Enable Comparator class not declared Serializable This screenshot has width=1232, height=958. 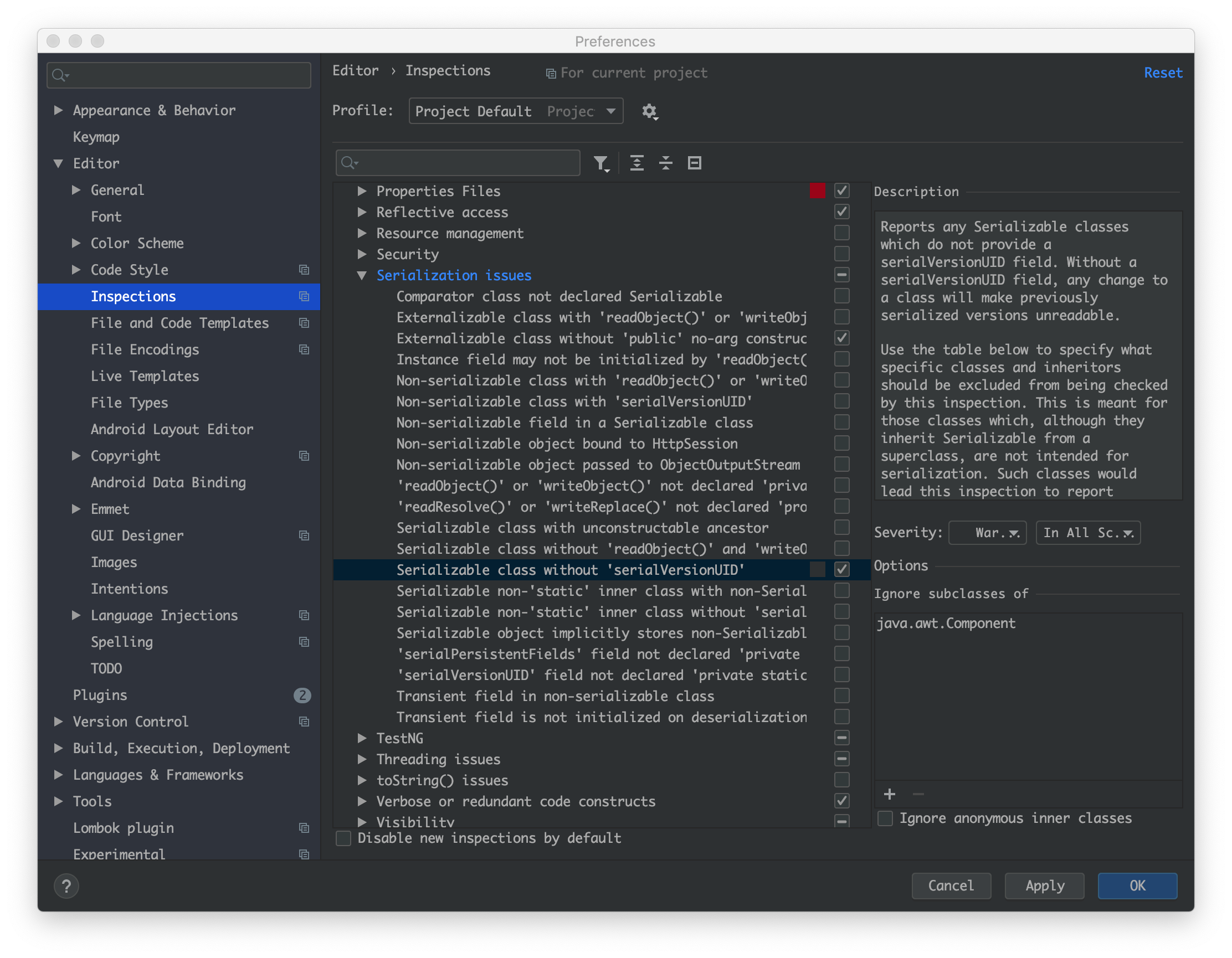(841, 296)
